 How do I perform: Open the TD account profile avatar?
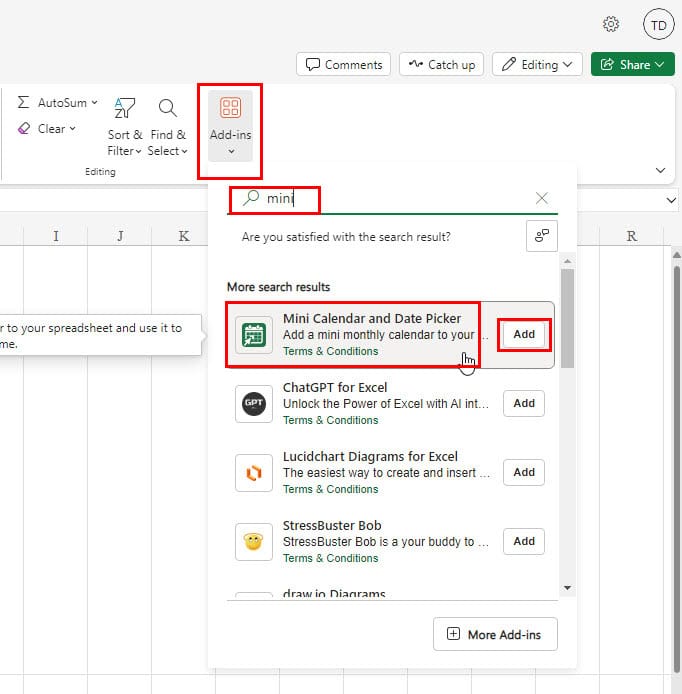(658, 24)
